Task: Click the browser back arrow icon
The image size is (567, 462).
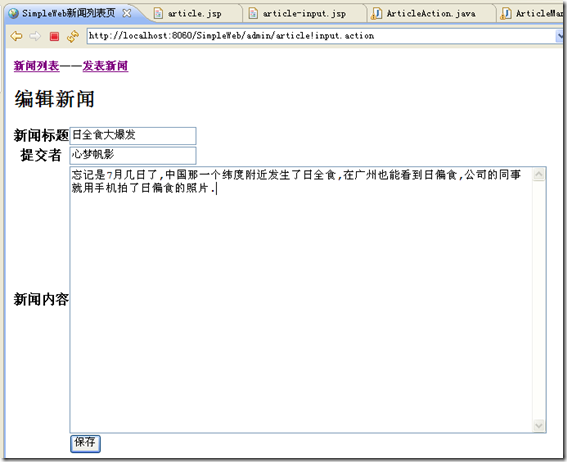Action: pos(16,36)
